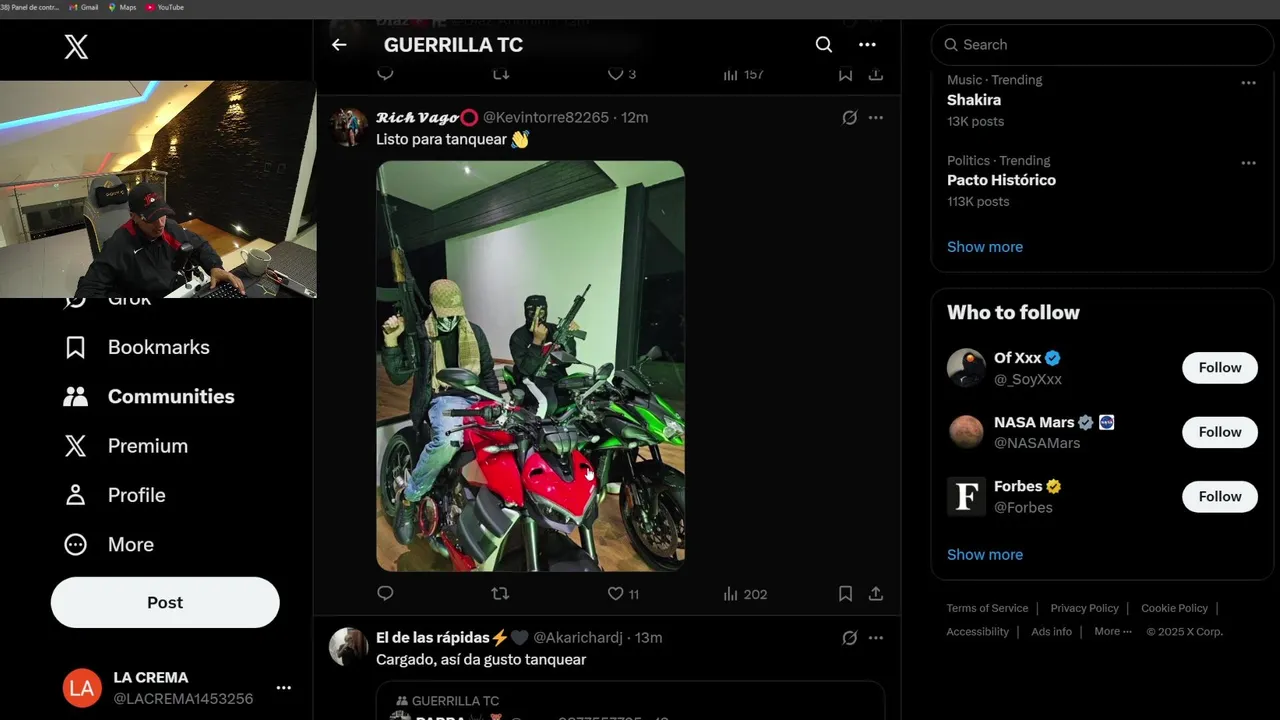
Task: Click the white Post button
Action: (x=165, y=602)
